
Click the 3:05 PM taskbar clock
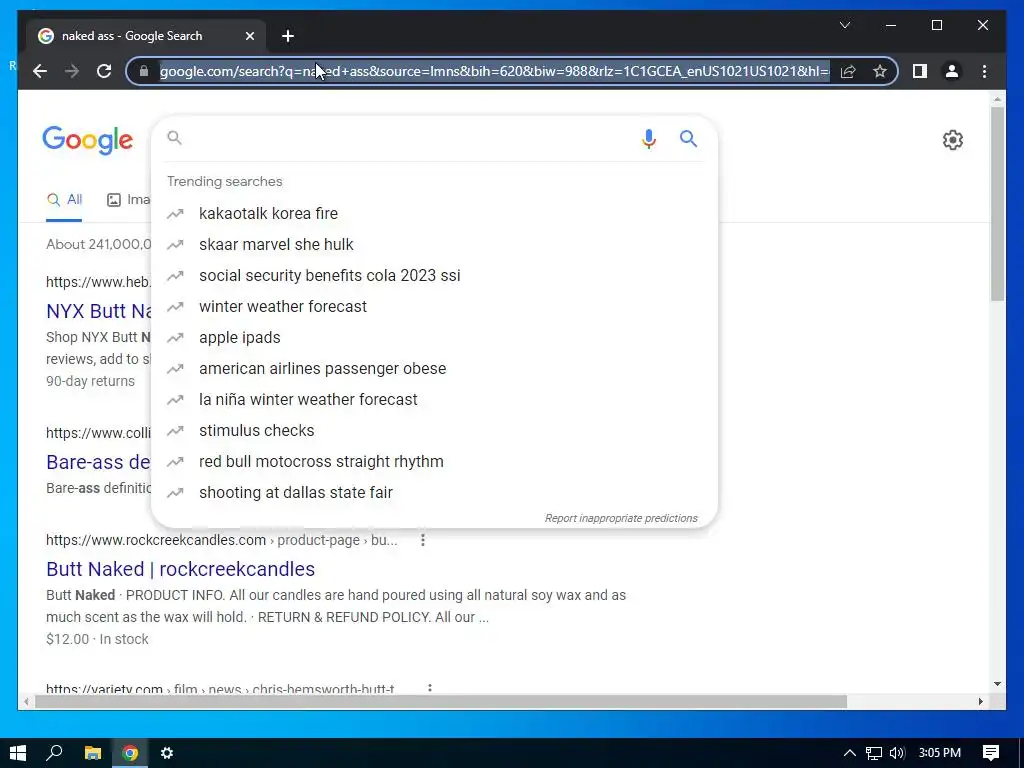point(940,753)
